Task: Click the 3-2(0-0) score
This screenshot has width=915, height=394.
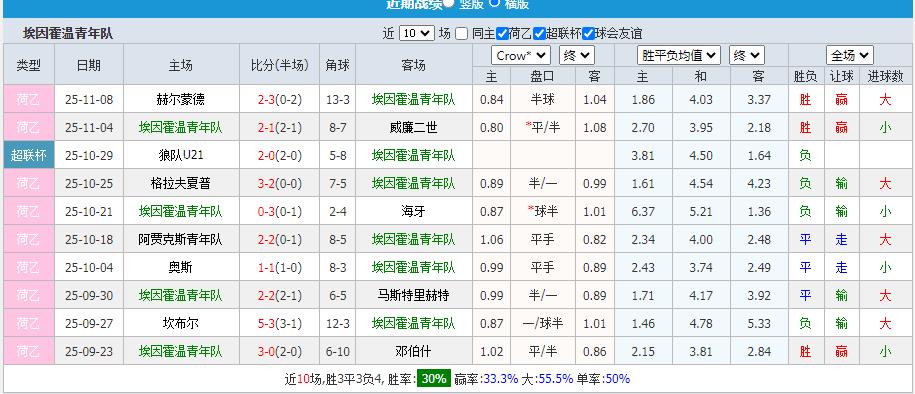Action: [280, 183]
